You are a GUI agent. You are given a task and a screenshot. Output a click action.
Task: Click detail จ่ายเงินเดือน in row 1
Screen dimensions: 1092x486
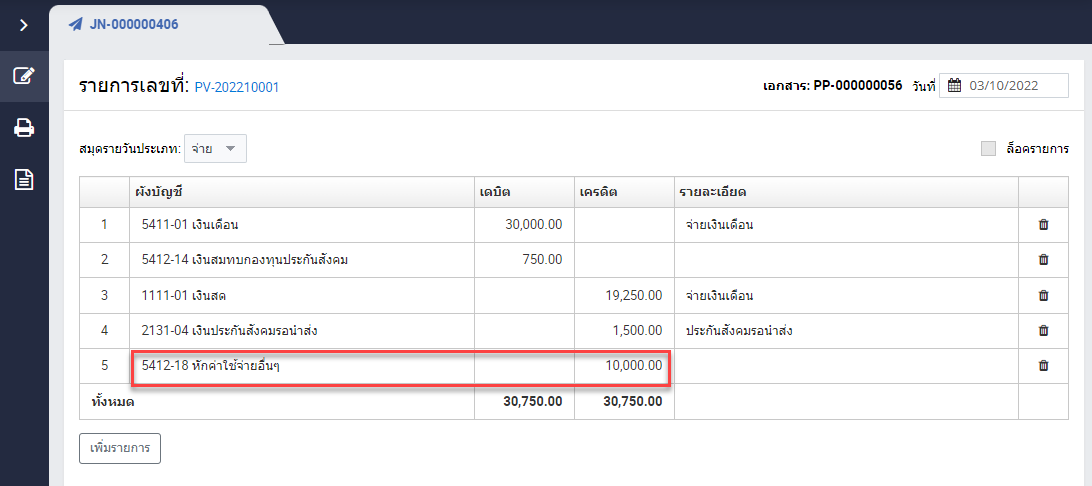point(720,225)
